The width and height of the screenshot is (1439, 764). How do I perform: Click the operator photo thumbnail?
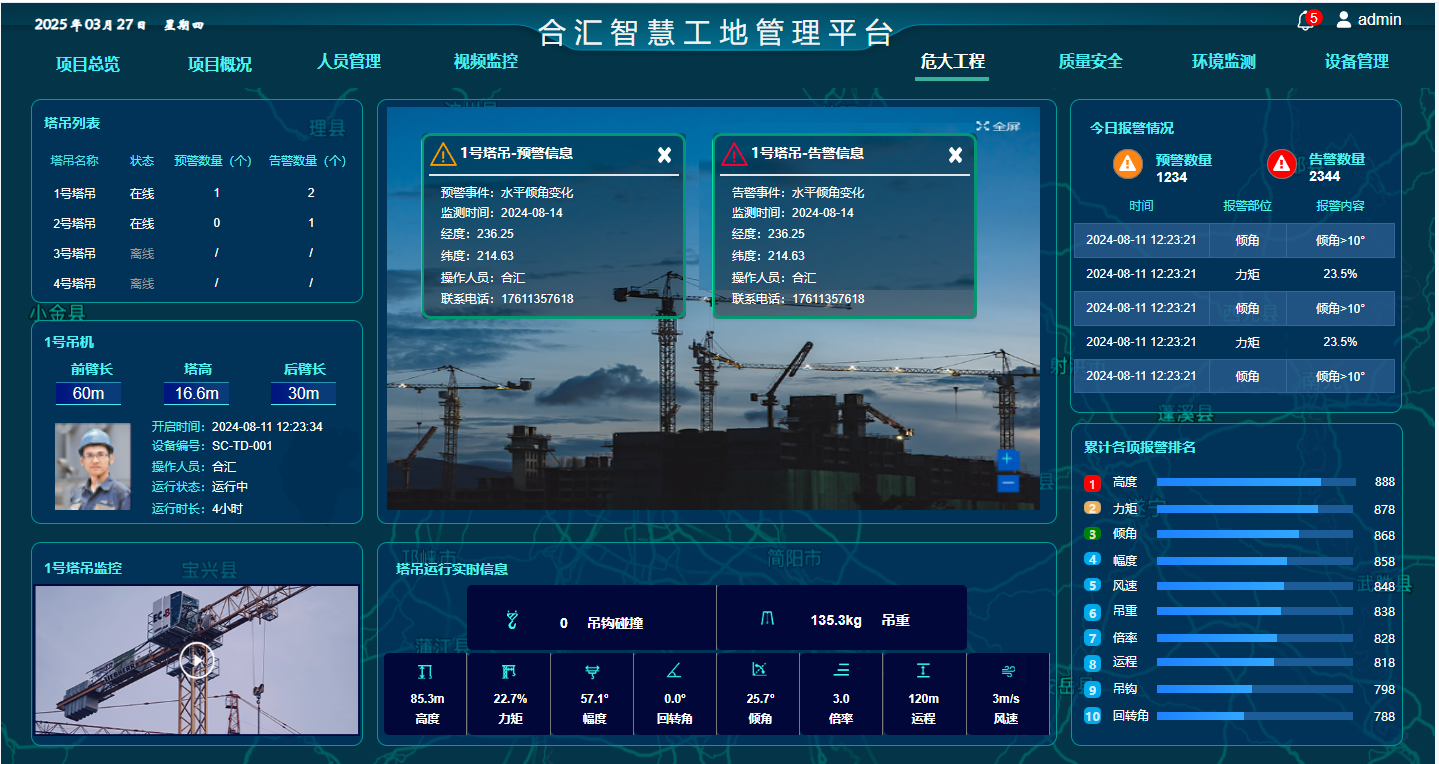pos(92,466)
